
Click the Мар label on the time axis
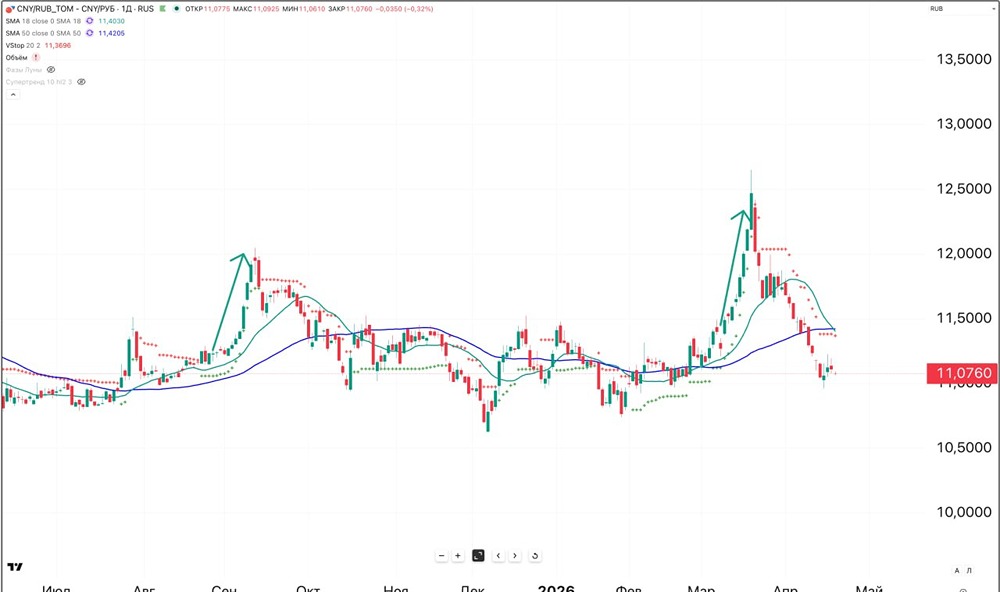(x=701, y=588)
